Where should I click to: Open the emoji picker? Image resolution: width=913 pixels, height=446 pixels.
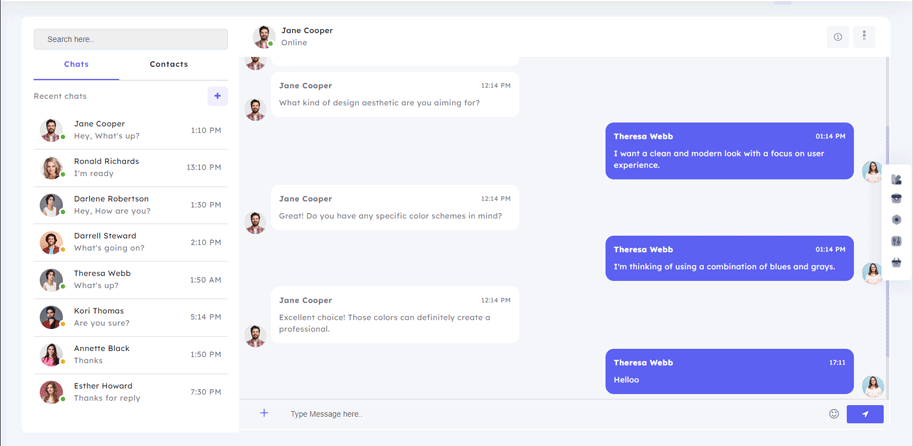point(834,414)
